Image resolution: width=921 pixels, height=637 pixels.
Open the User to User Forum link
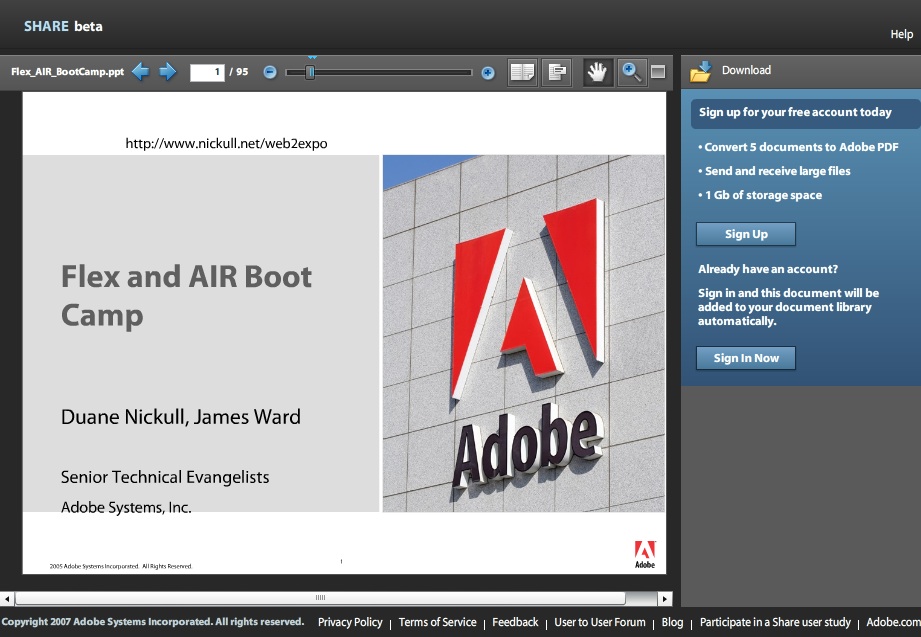coord(600,622)
